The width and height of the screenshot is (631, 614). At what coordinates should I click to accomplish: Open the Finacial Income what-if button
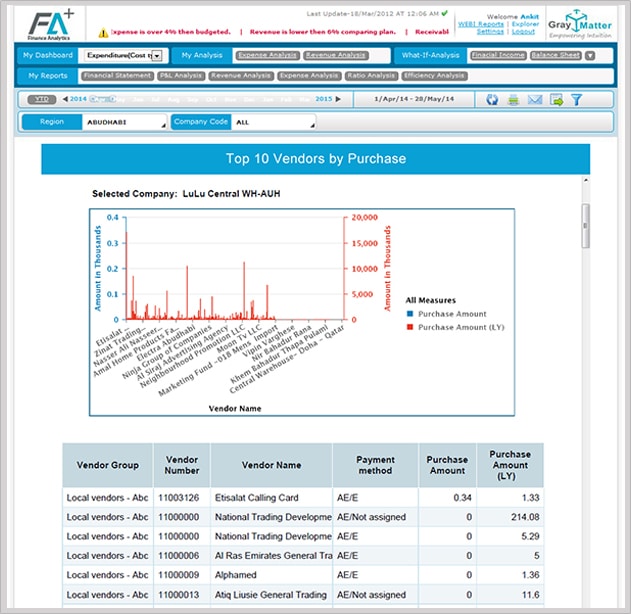pos(498,55)
